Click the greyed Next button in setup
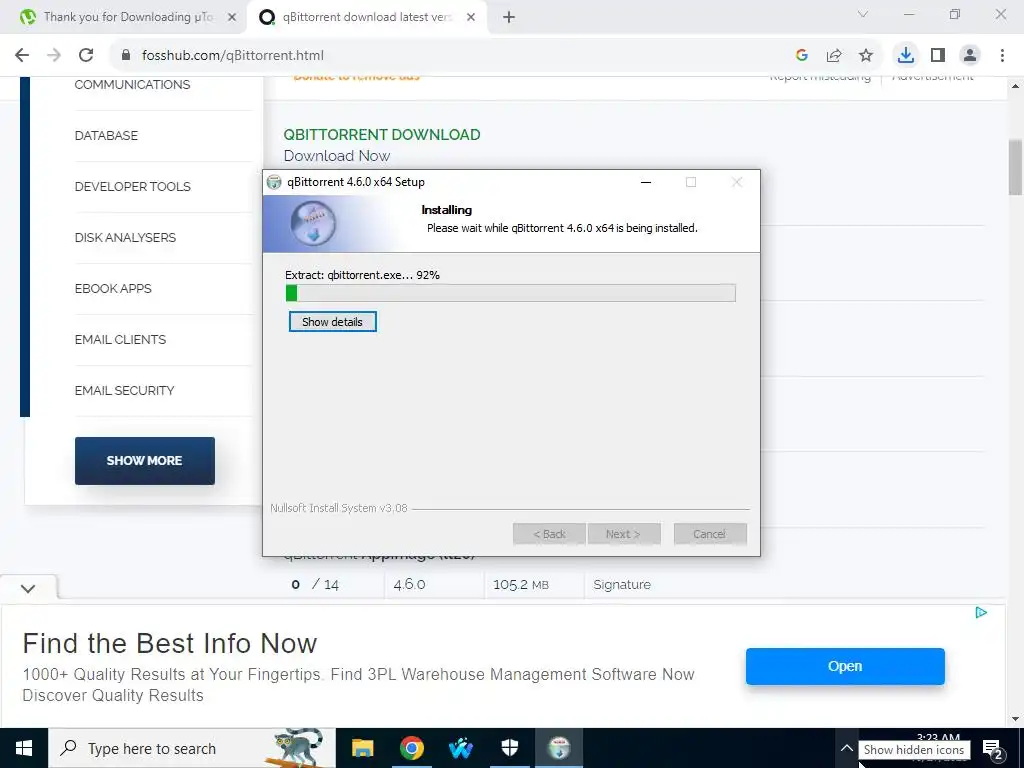 click(624, 534)
